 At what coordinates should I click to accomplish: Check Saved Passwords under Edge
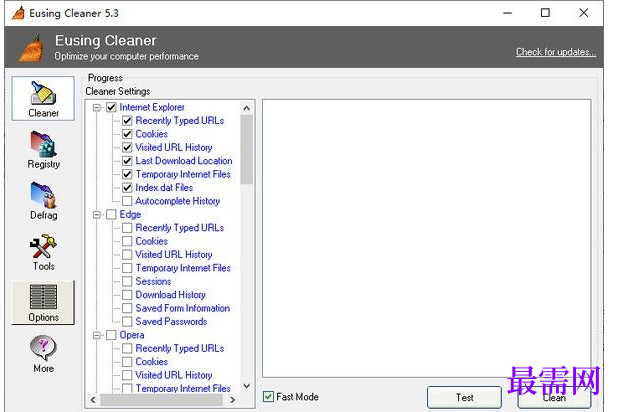point(127,322)
